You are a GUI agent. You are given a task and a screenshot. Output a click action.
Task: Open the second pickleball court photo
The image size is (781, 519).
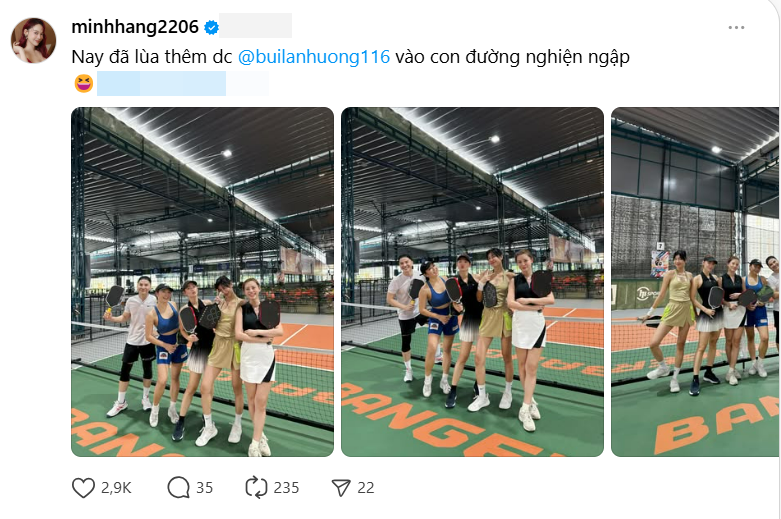[x=472, y=282]
